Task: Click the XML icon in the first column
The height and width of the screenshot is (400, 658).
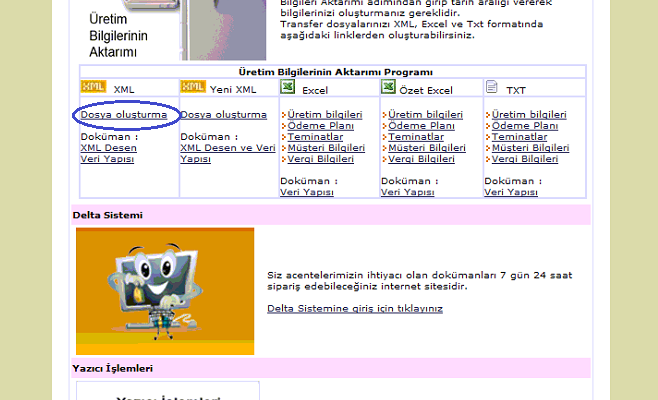Action: coord(92,87)
